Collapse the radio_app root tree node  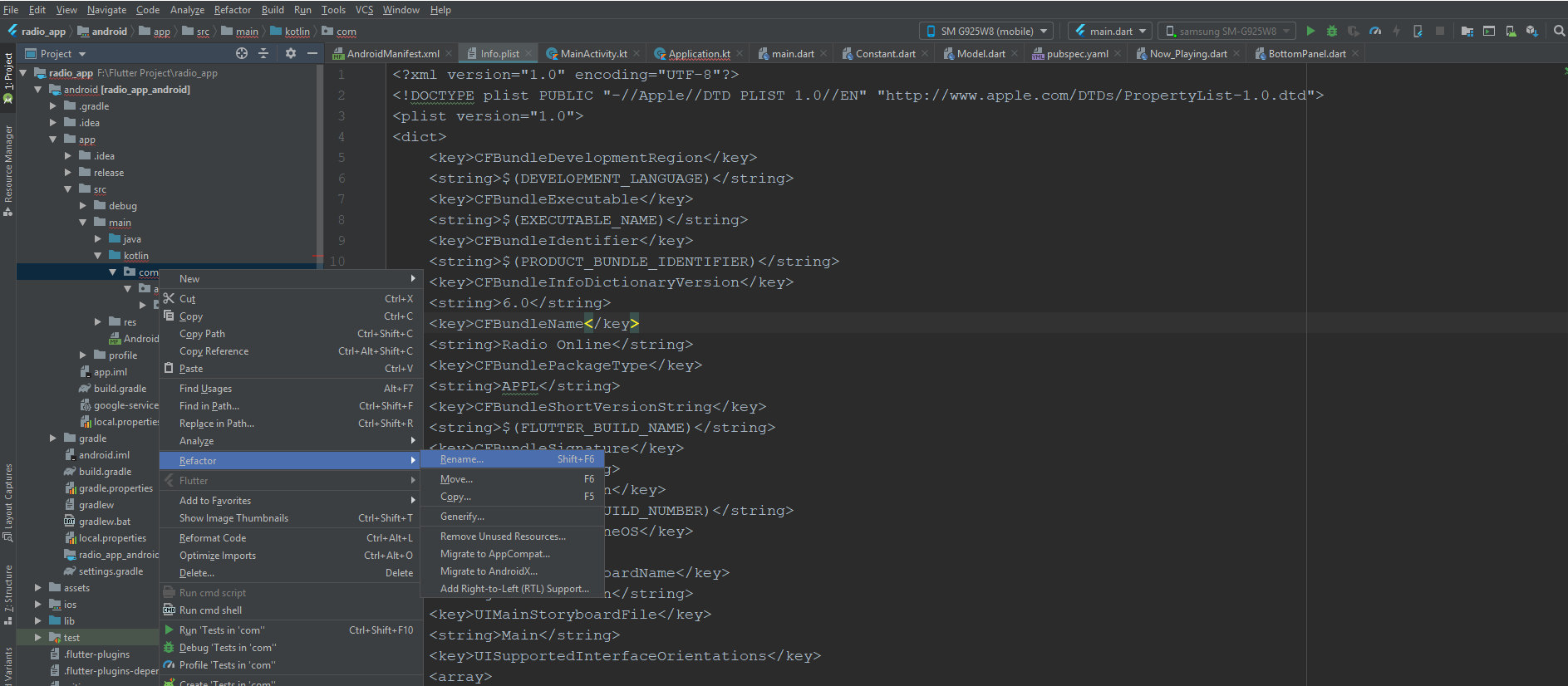[23, 73]
